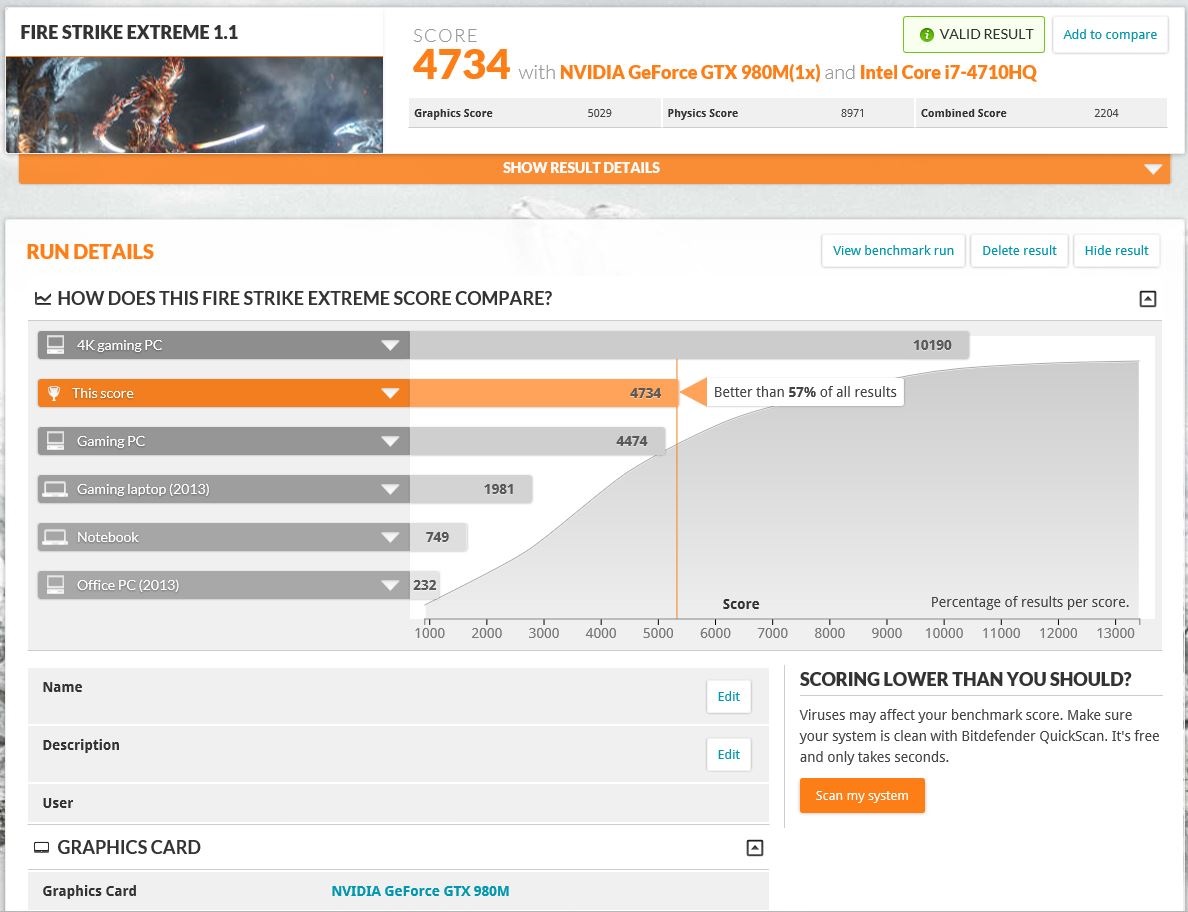Screen dimensions: 1188x912
Task: Collapse the score comparison section
Action: [x=1148, y=298]
